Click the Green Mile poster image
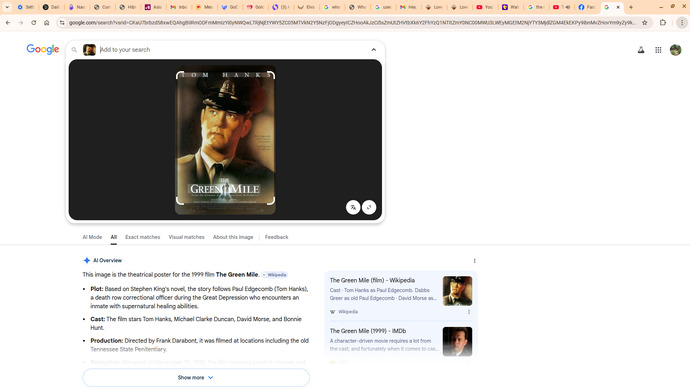This screenshot has height=388, width=690. click(225, 140)
